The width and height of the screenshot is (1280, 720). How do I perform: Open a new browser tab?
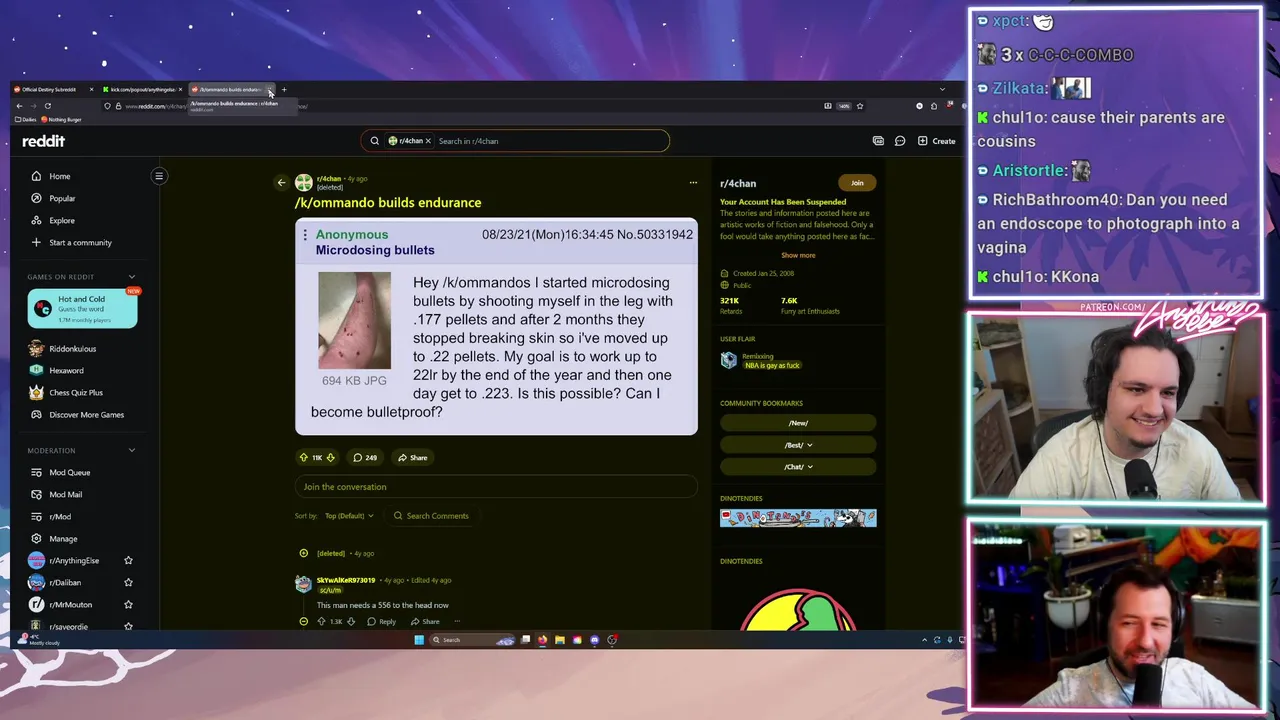click(284, 90)
